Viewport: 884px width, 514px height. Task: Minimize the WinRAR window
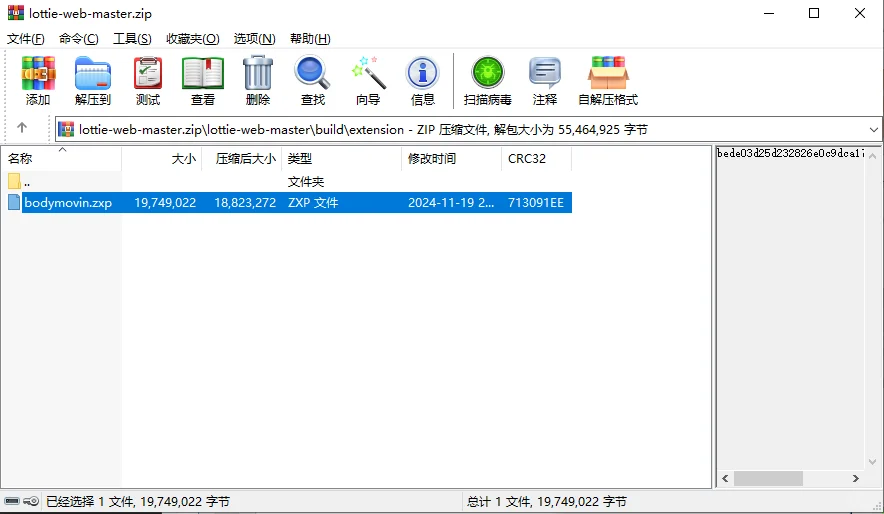point(769,13)
